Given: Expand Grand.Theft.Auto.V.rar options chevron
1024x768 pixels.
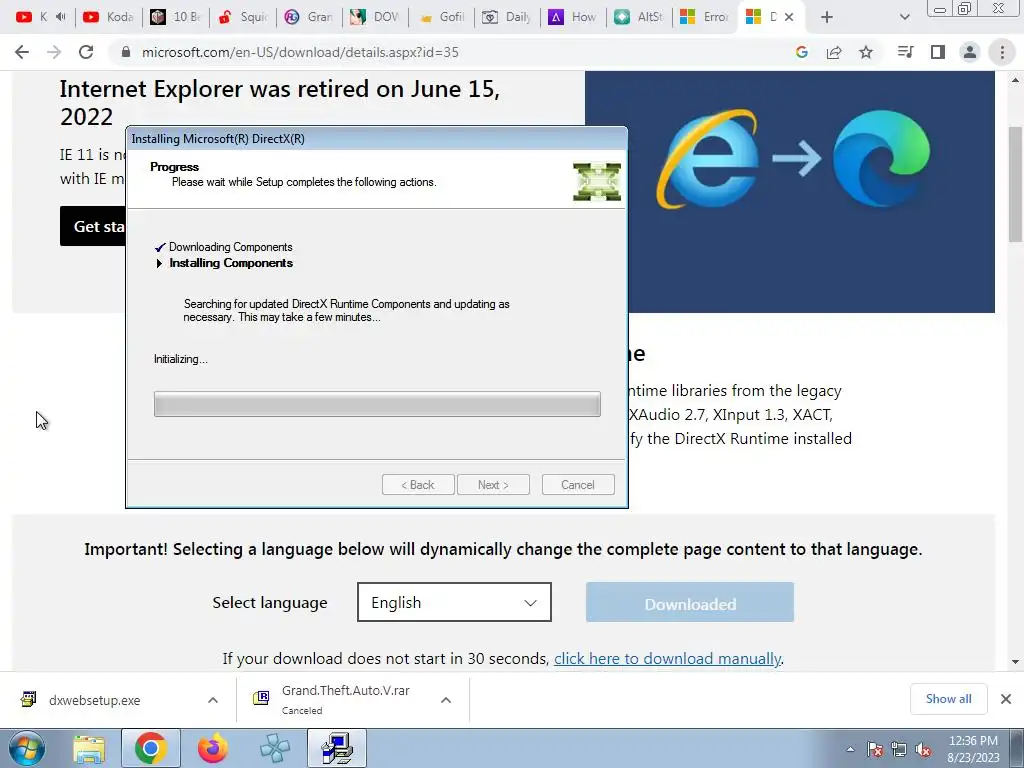Looking at the screenshot, I should [x=445, y=700].
